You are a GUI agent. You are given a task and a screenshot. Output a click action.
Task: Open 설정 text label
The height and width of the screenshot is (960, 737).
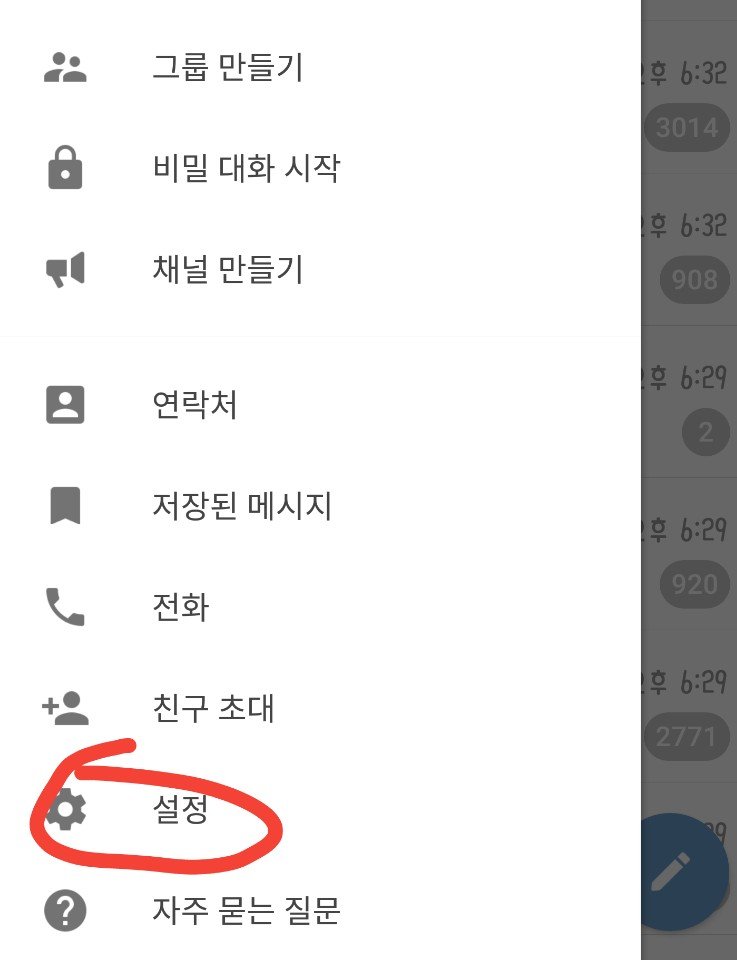[x=180, y=809]
